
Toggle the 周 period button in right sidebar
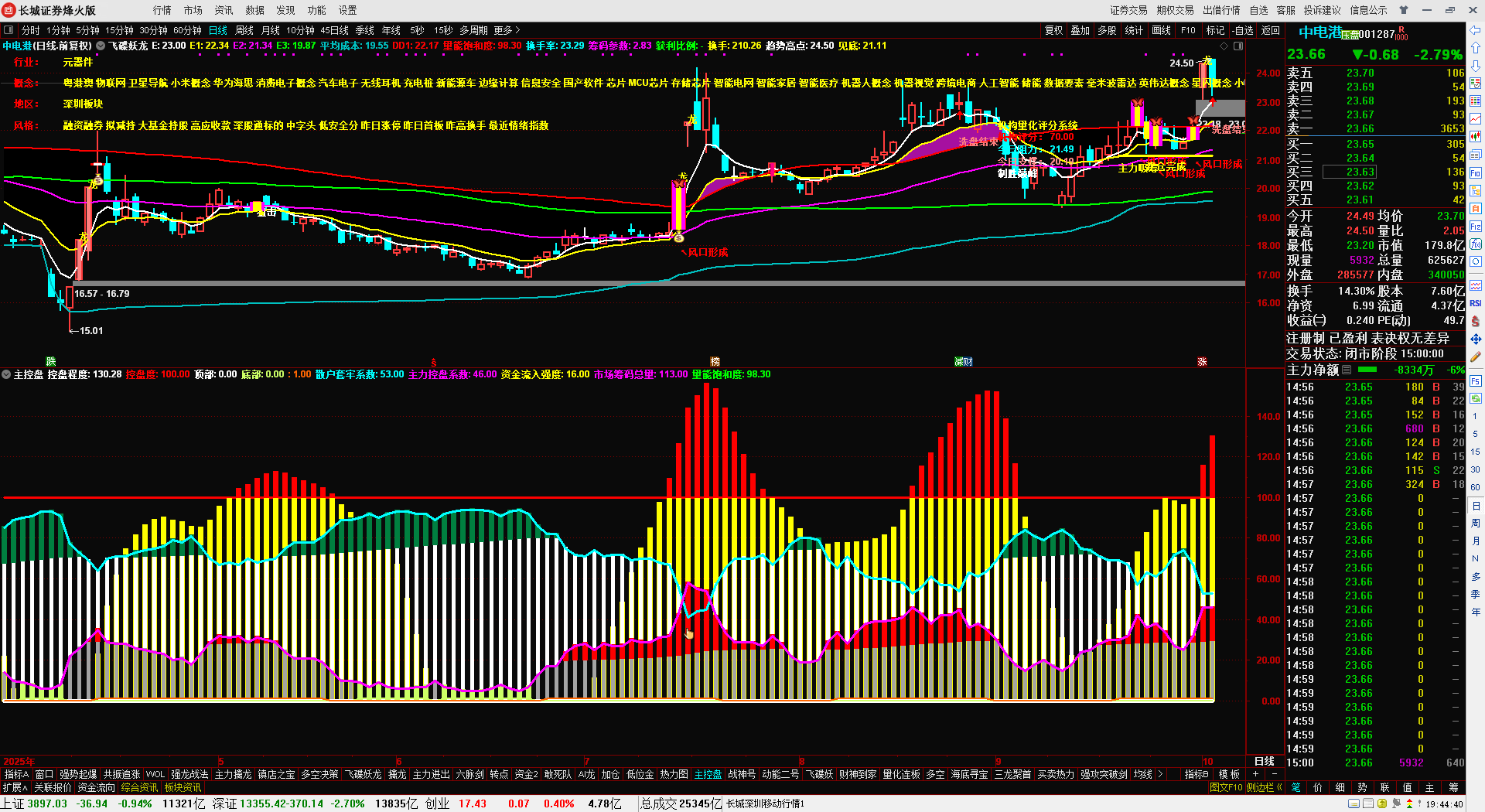point(1476,524)
